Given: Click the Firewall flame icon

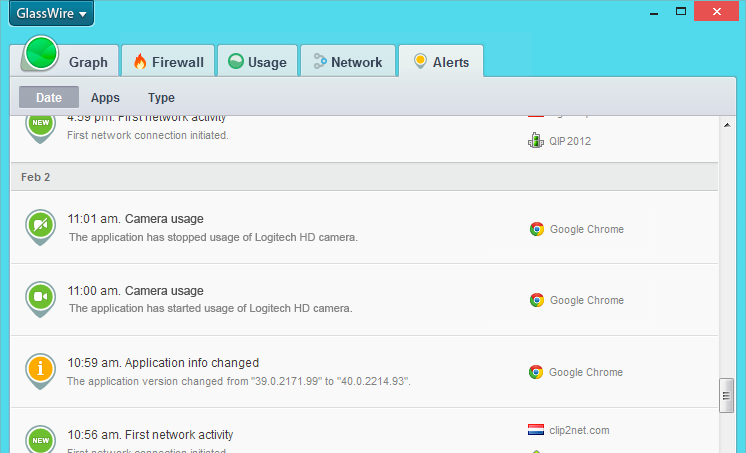Looking at the screenshot, I should [140, 61].
